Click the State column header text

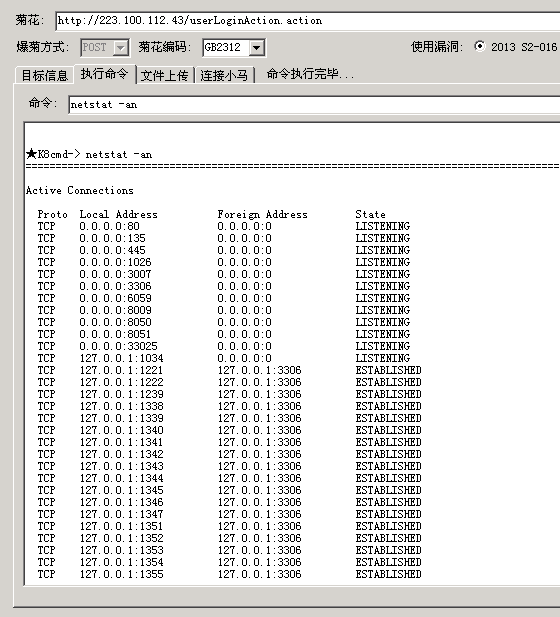click(370, 214)
